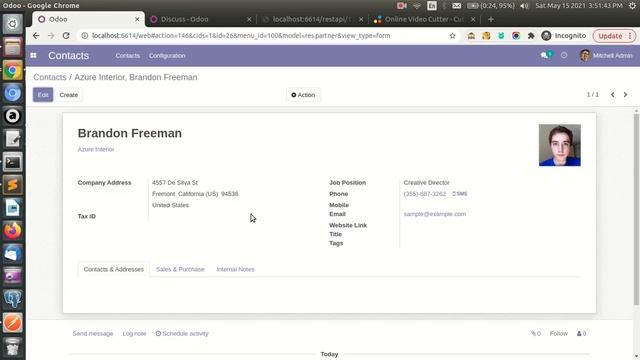Image resolution: width=640 pixels, height=360 pixels.
Task: Click the '4557 De Silva St' address line
Action: (x=175, y=182)
